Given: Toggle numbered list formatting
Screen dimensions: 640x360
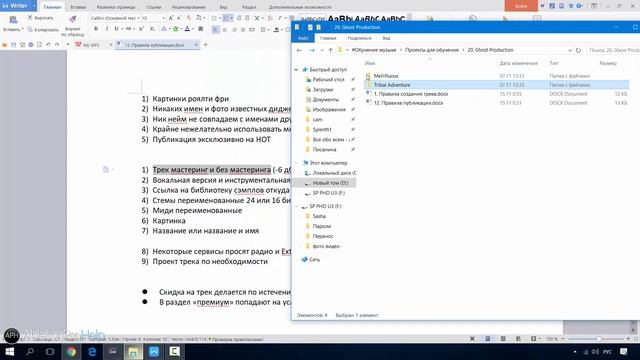Looking at the screenshot, I should click(x=227, y=18).
